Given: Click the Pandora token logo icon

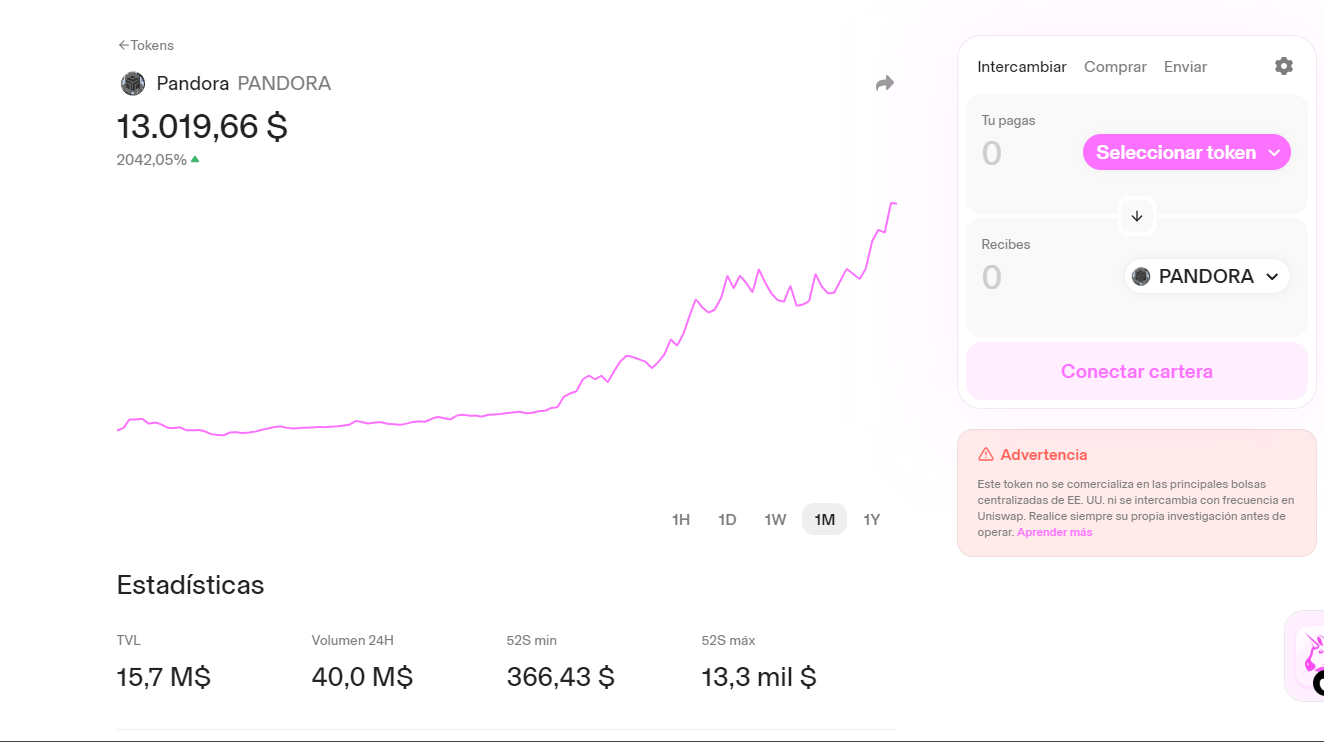Looking at the screenshot, I should (x=133, y=84).
